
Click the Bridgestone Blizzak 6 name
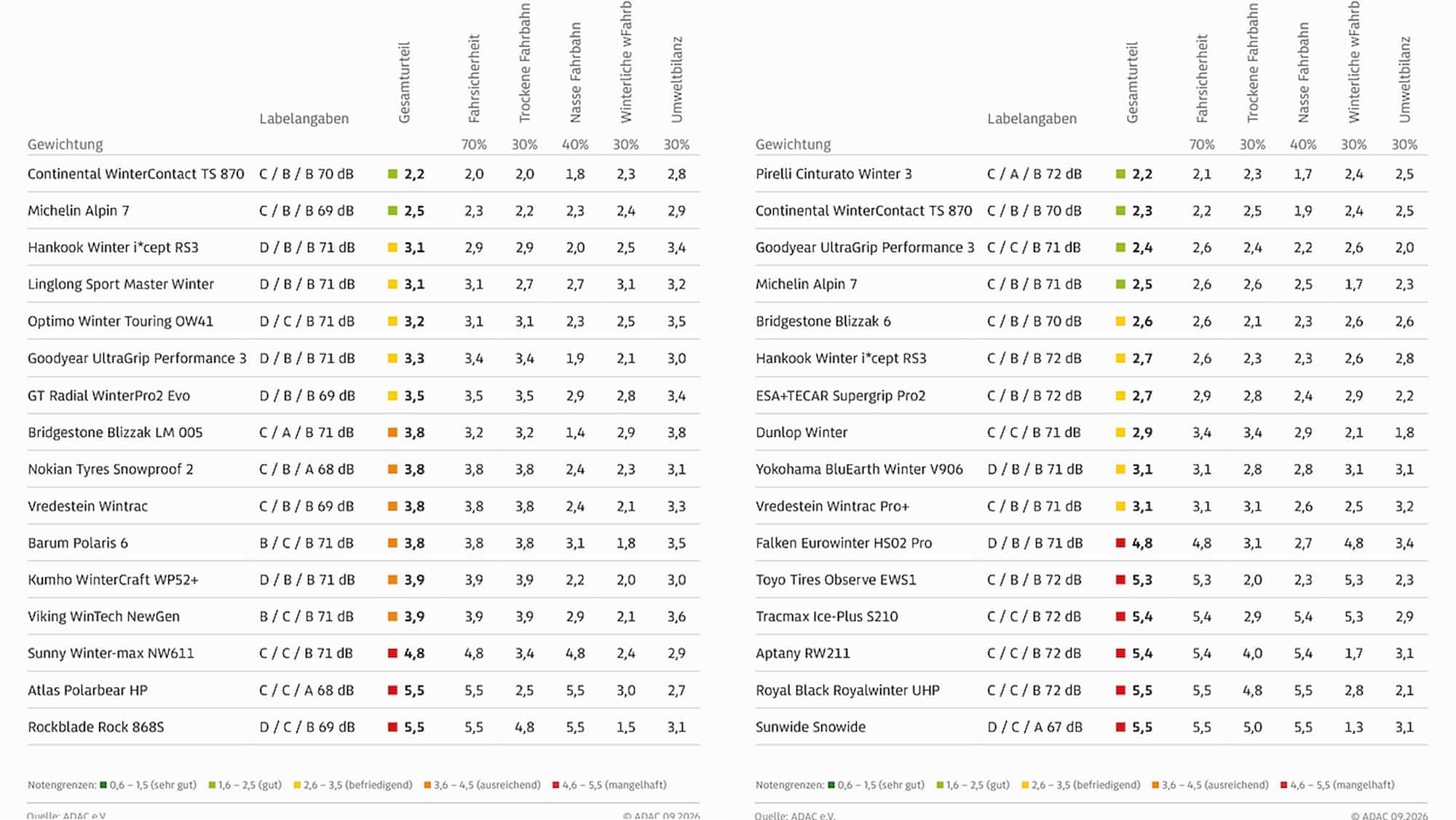823,321
